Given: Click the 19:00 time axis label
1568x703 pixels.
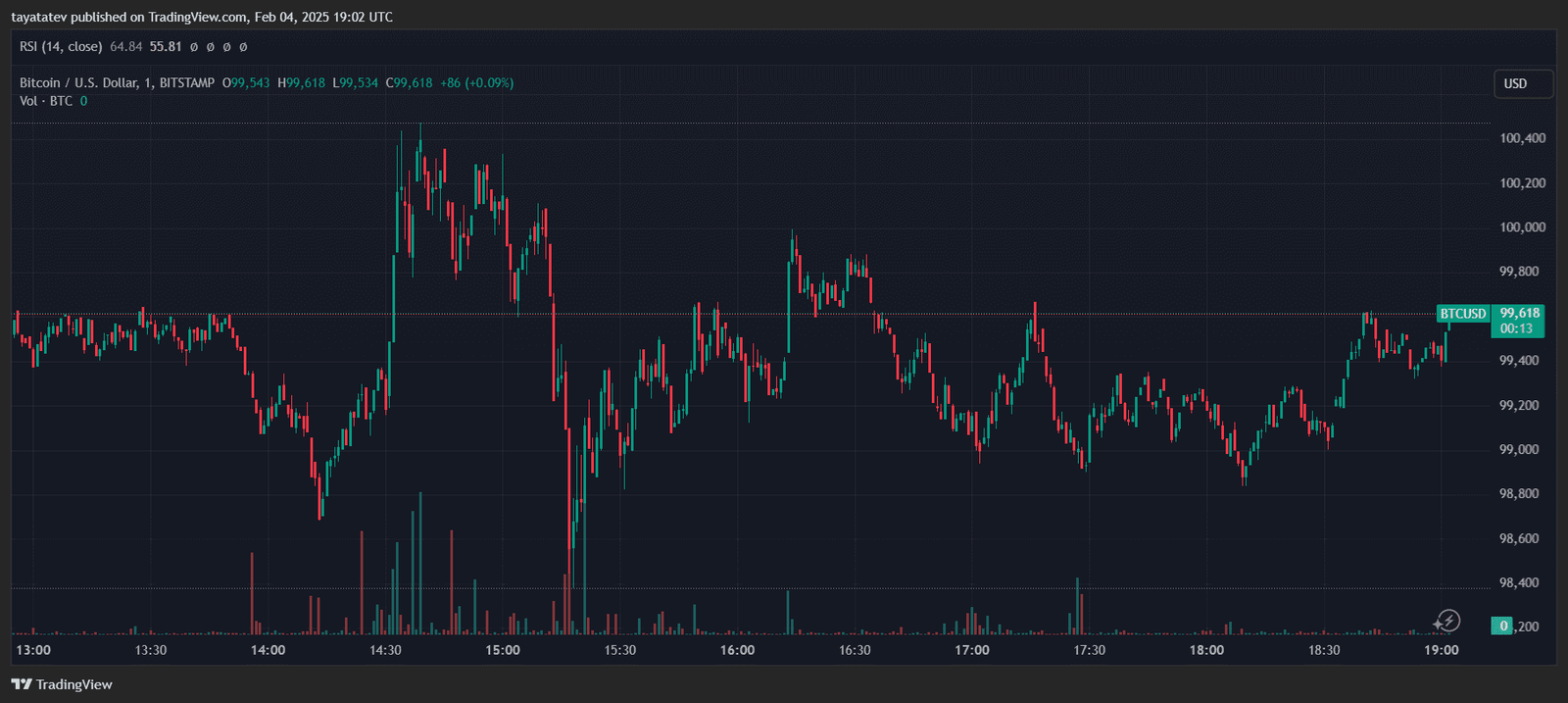Looking at the screenshot, I should click(1442, 650).
